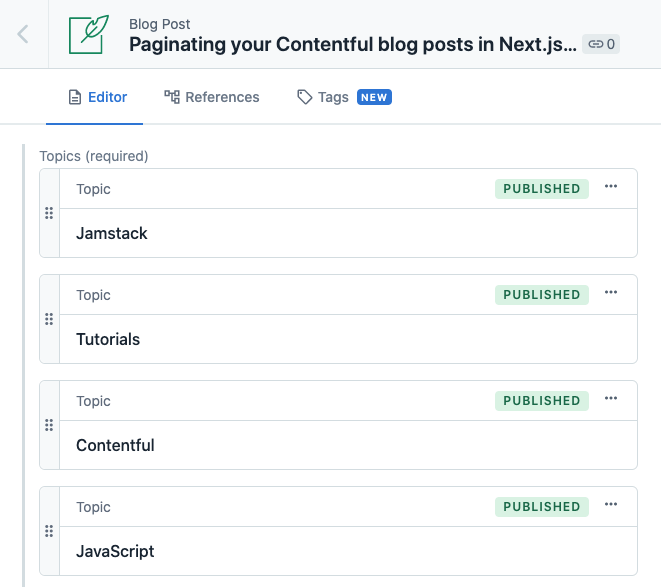Screen dimensions: 661x587
Task: Open the Contentful topic entry
Action: pyautogui.click(x=115, y=445)
